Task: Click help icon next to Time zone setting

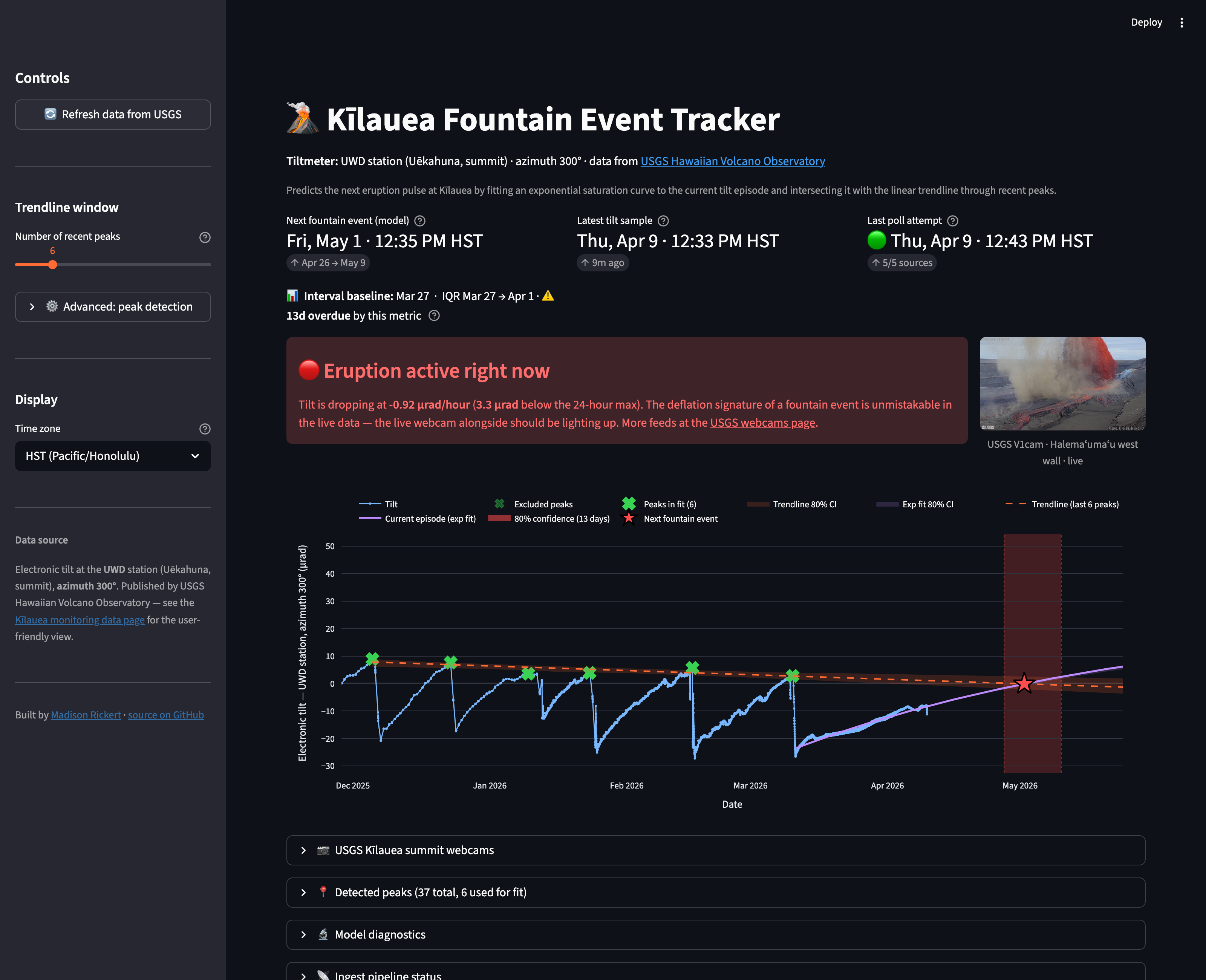Action: click(x=204, y=429)
